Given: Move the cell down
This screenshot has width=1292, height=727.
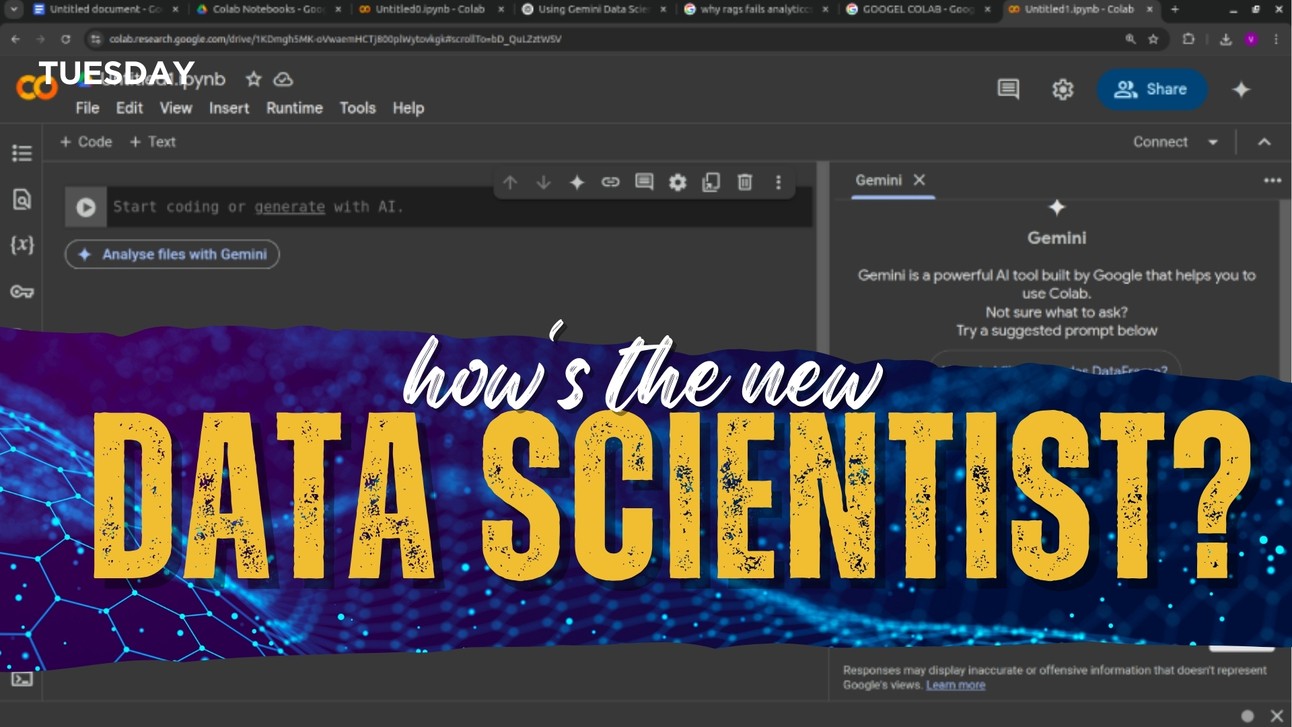Looking at the screenshot, I should (543, 182).
